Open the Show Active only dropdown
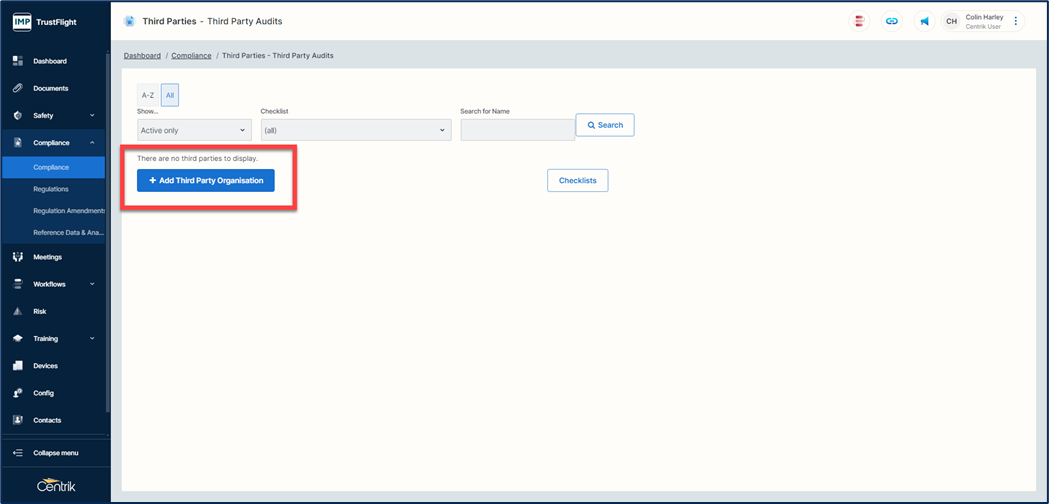Screen dimensions: 1049x504 195,130
